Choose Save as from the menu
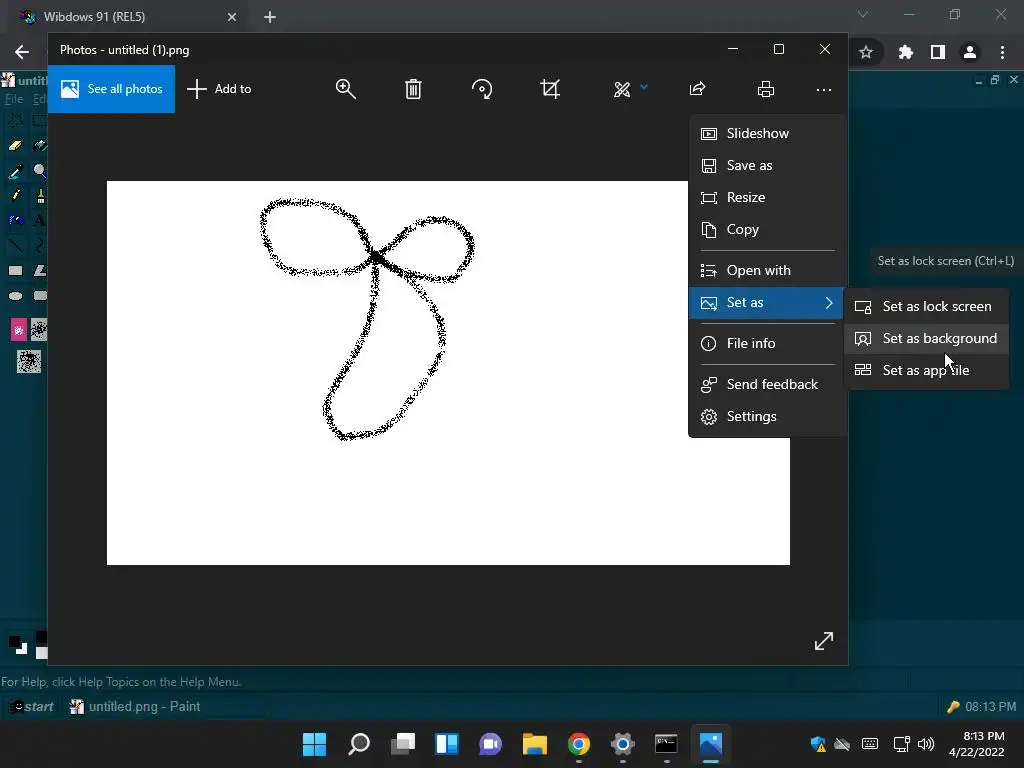Image resolution: width=1024 pixels, height=768 pixels. [x=767, y=165]
